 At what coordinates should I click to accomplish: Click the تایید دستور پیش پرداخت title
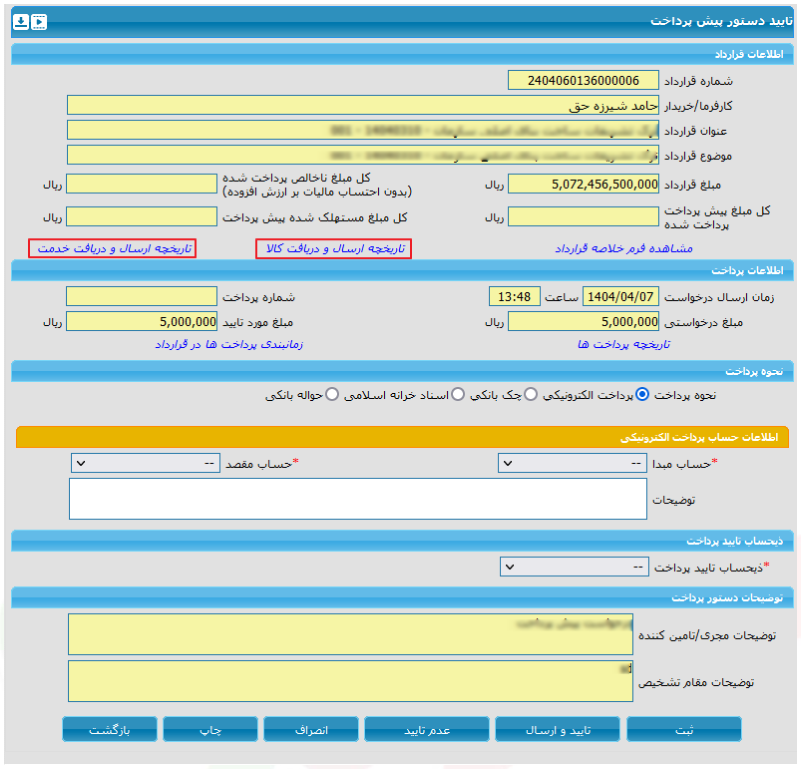(x=721, y=21)
